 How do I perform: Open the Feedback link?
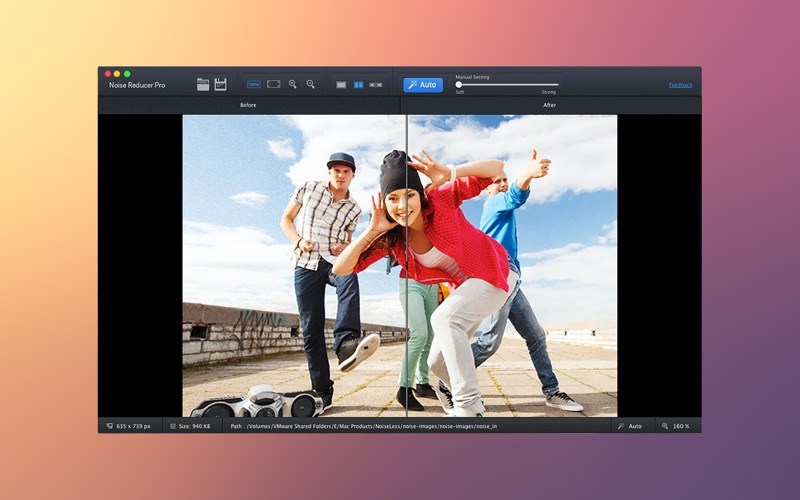pyautogui.click(x=680, y=85)
